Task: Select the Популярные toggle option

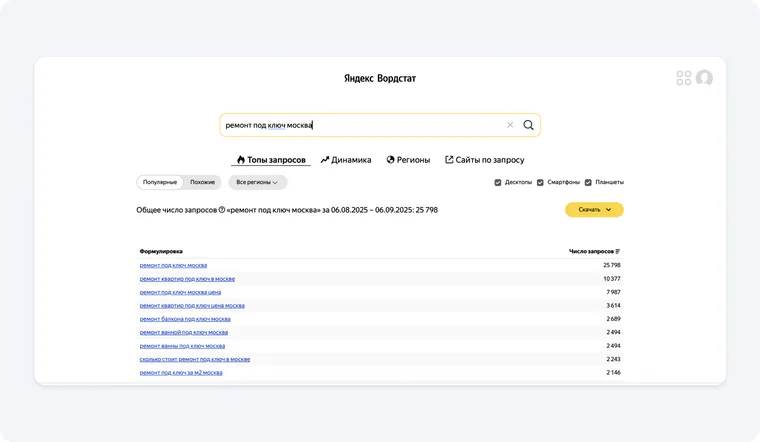Action: [160, 182]
